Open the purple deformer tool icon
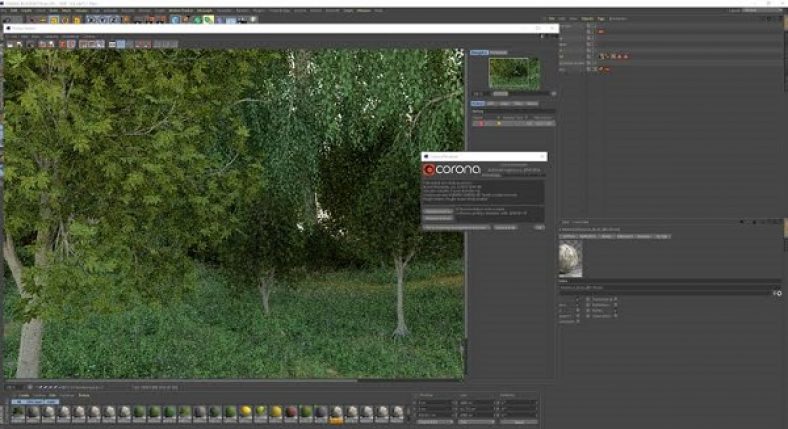 coord(220,20)
